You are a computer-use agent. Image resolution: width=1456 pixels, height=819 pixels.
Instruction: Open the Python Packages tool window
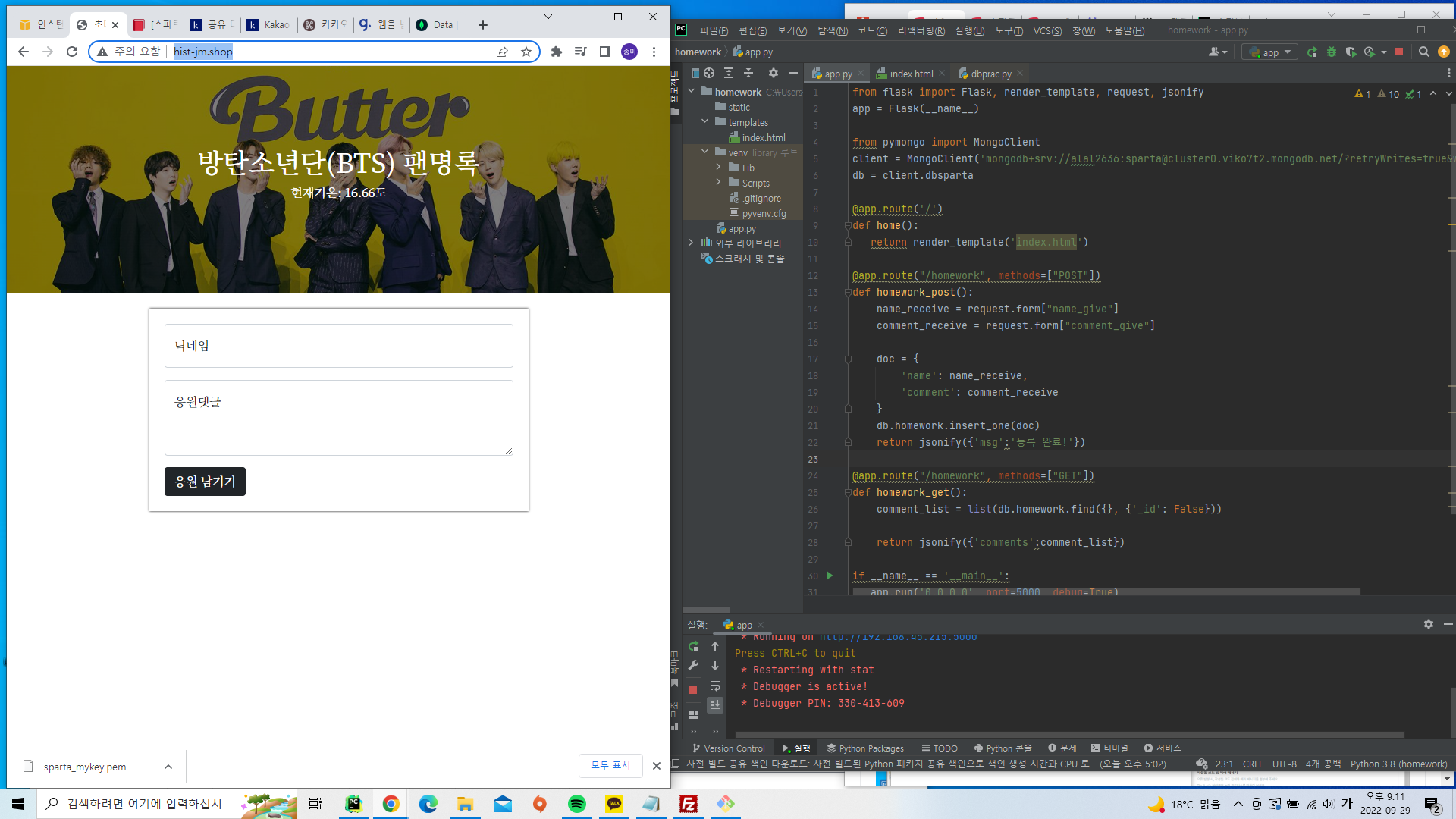(865, 748)
